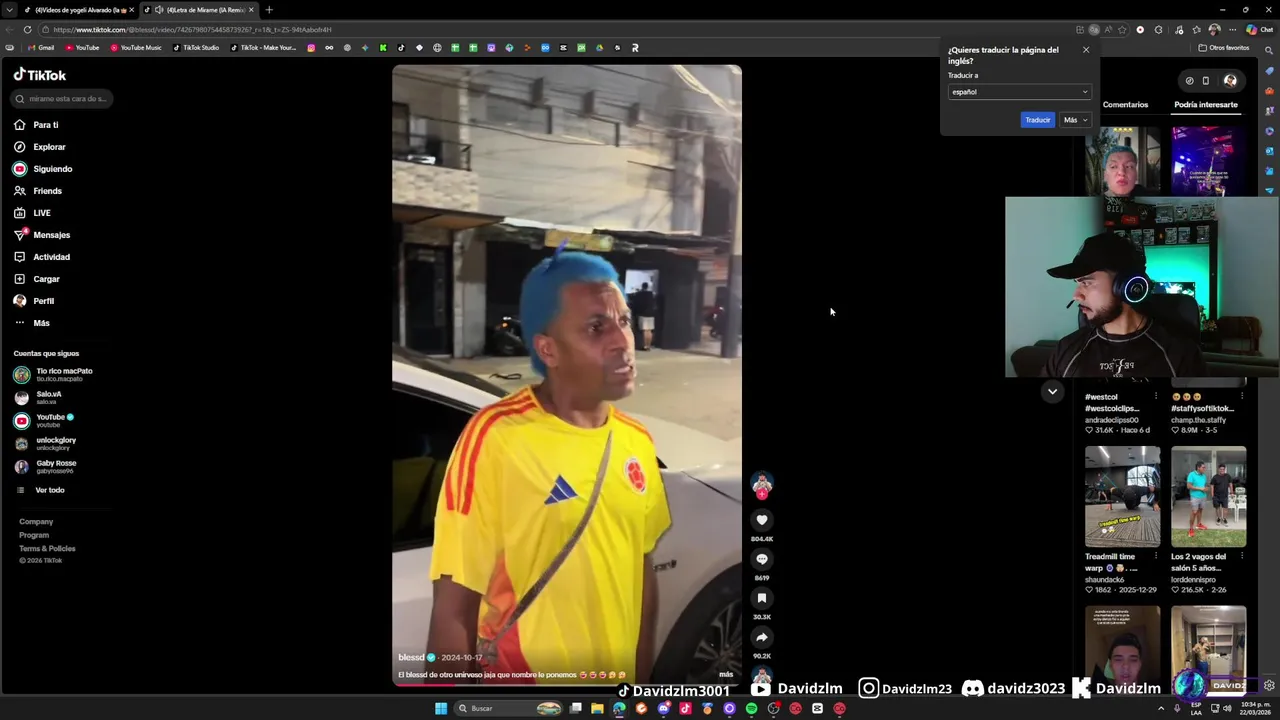Click the Traducir button
Viewport: 1280px width, 720px height.
[1037, 120]
